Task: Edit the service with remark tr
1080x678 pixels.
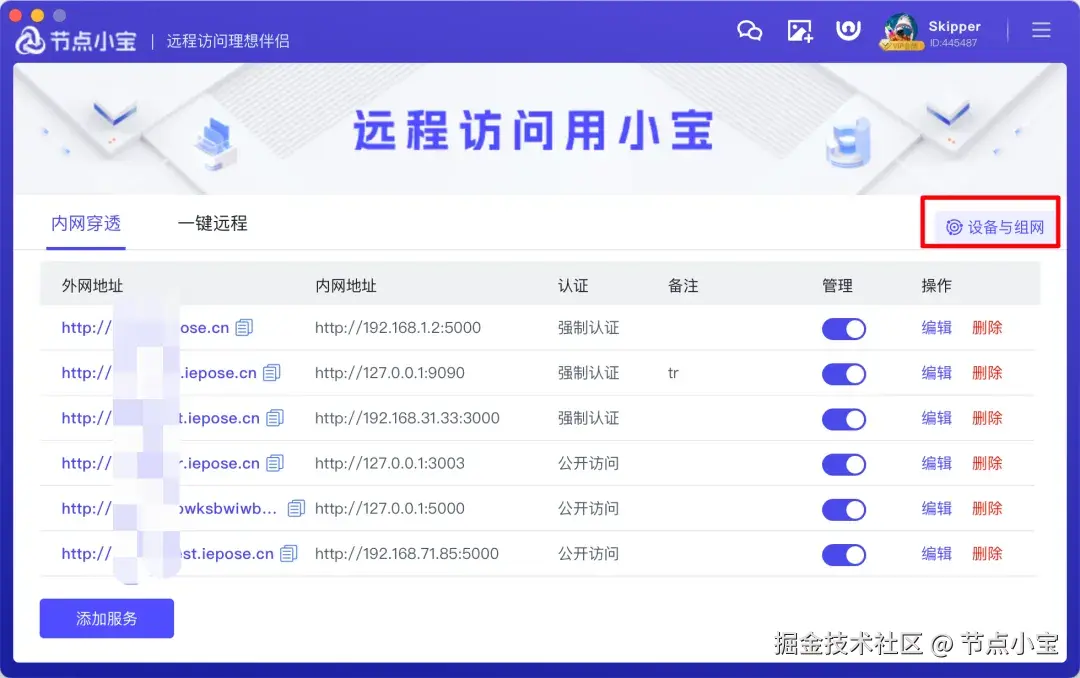Action: point(935,373)
